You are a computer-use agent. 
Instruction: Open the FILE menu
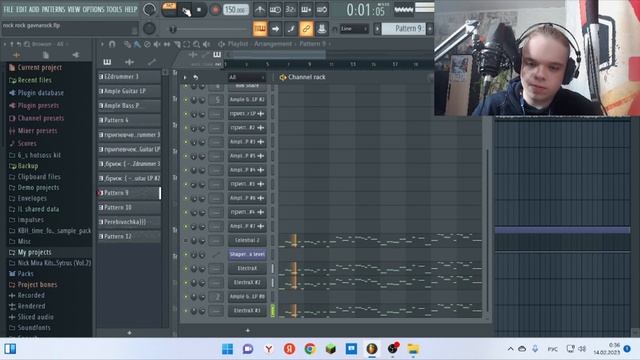[x=8, y=9]
